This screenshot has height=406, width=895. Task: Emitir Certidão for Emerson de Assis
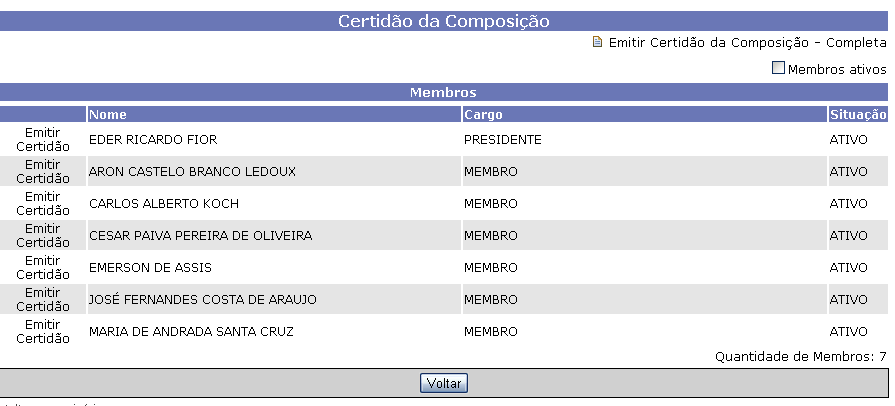[43, 267]
